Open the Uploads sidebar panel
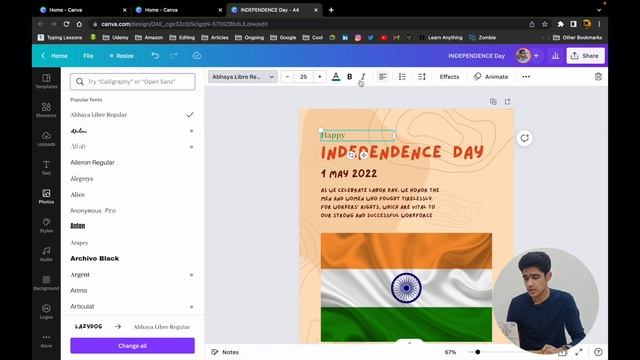This screenshot has height=360, width=640. (46, 139)
